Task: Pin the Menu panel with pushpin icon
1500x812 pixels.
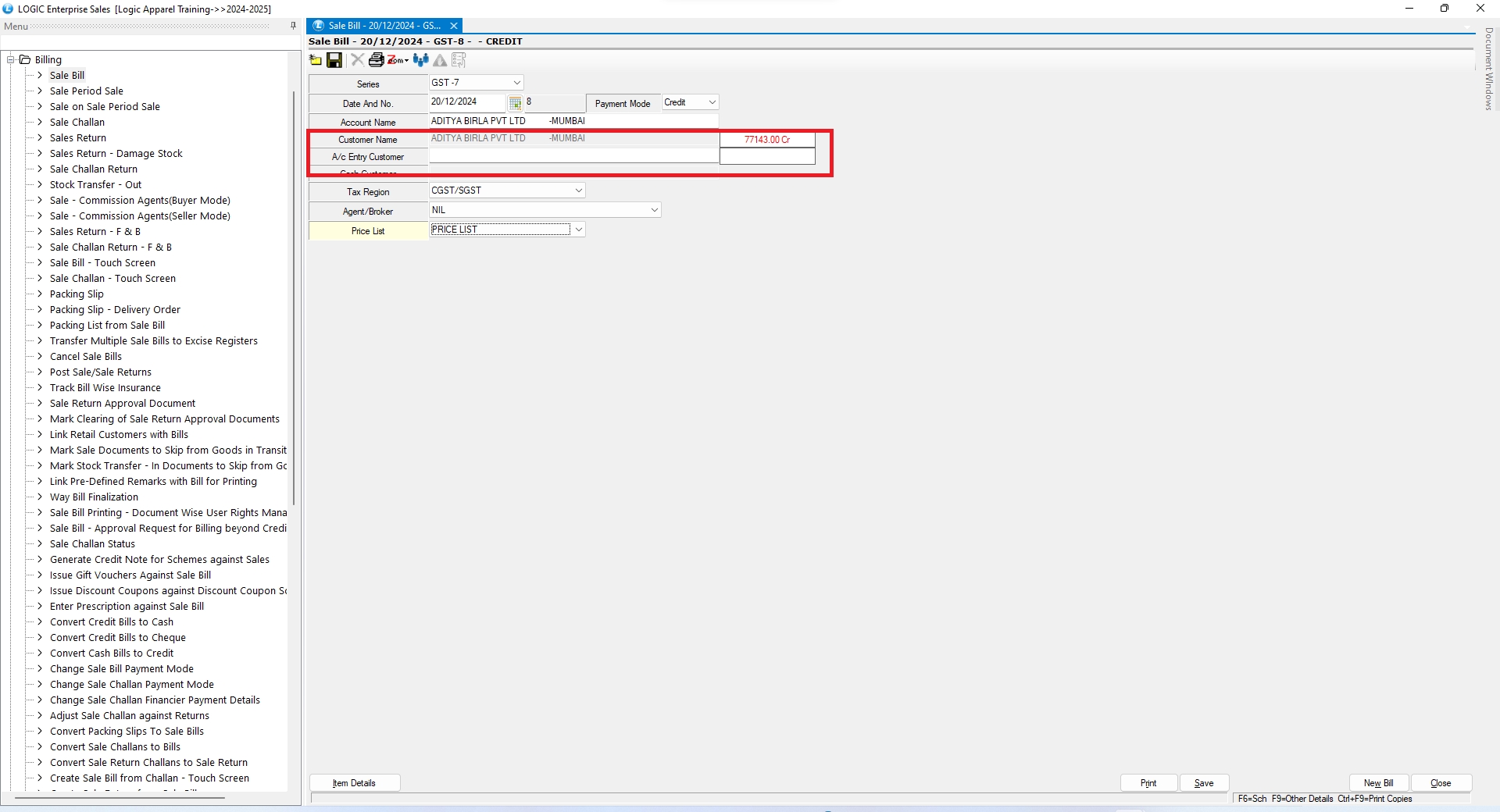Action: 293,26
